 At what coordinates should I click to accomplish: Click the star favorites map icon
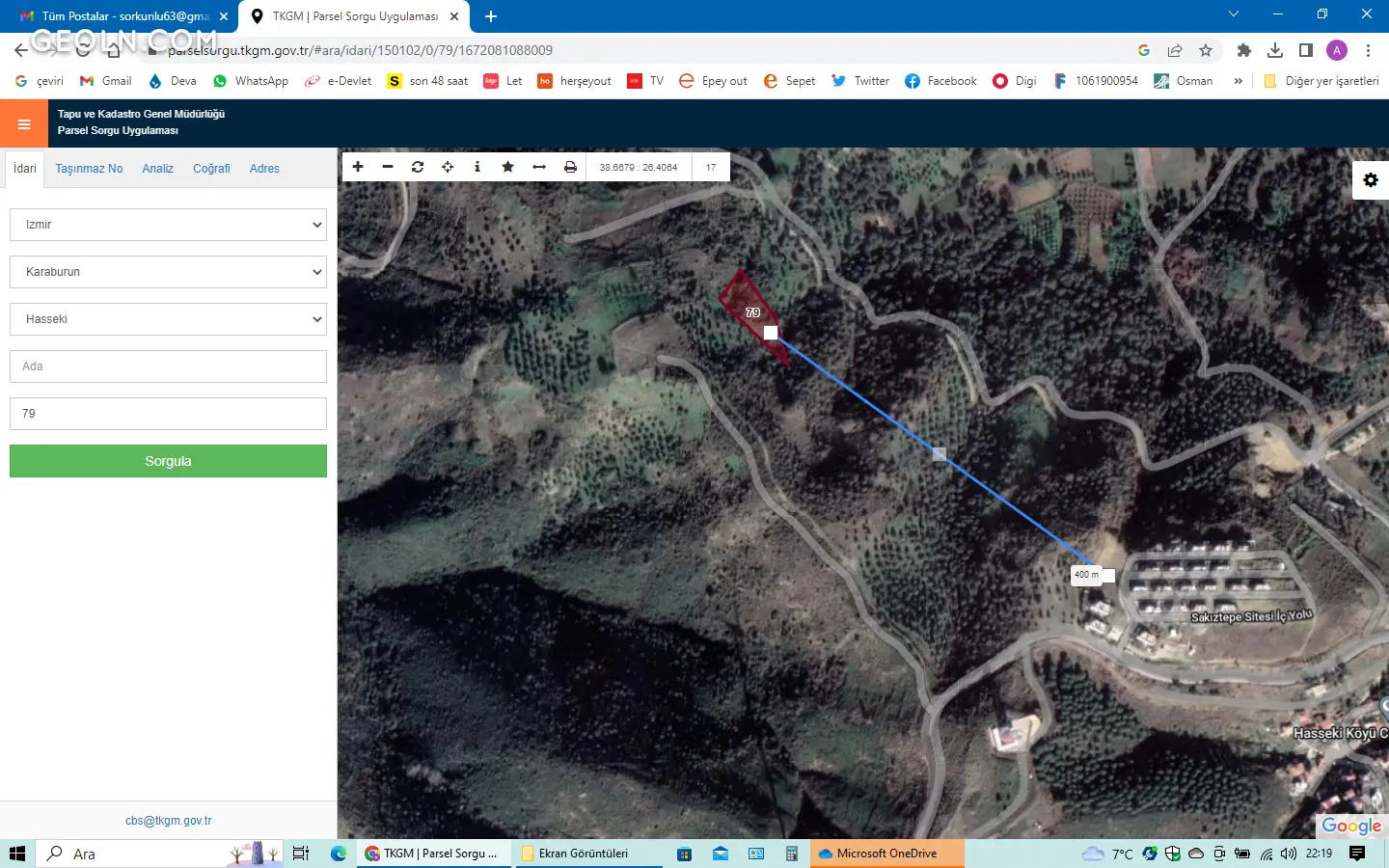pyautogui.click(x=508, y=167)
